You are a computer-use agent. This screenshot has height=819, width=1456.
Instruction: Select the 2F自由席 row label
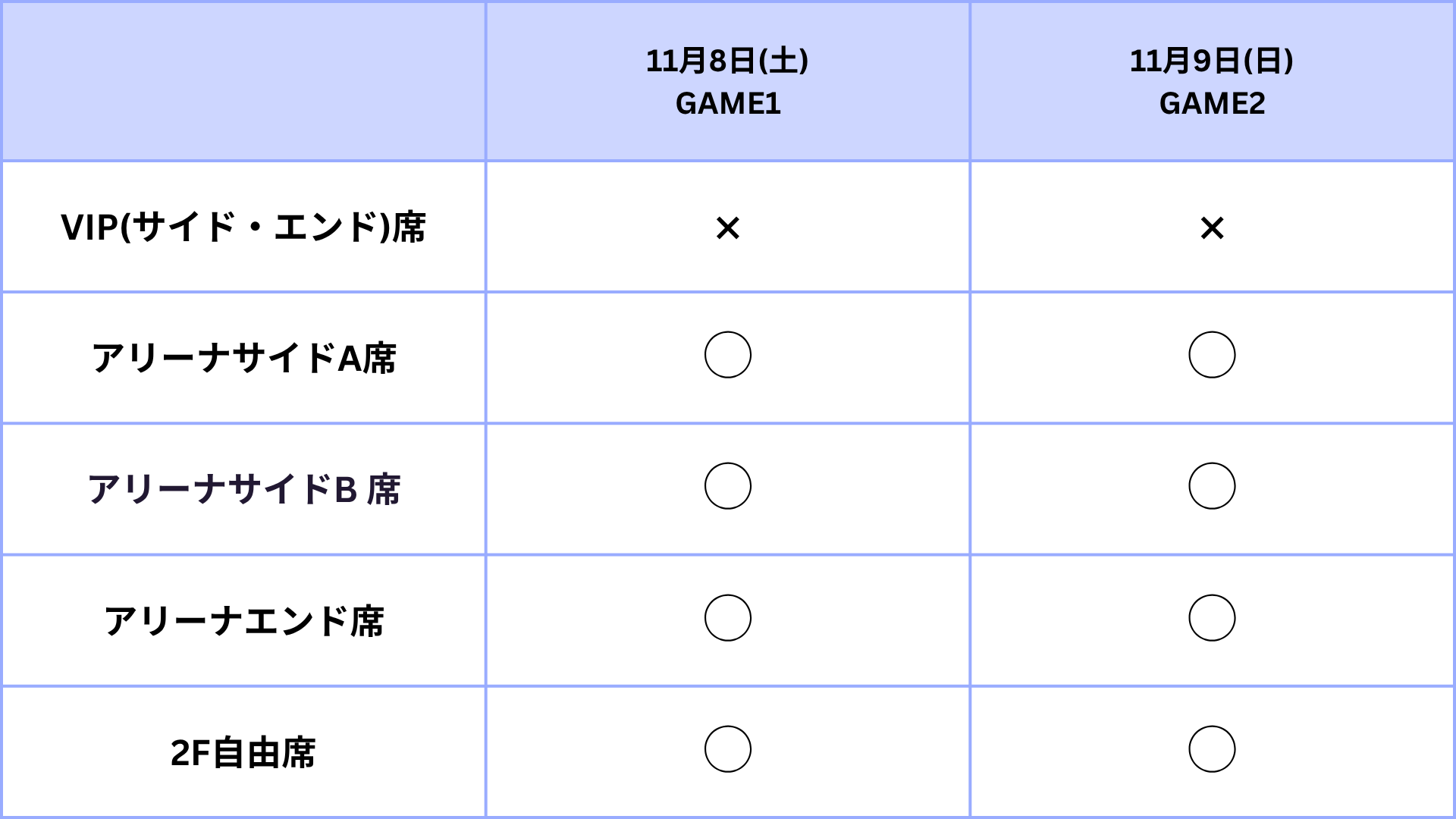click(x=243, y=752)
